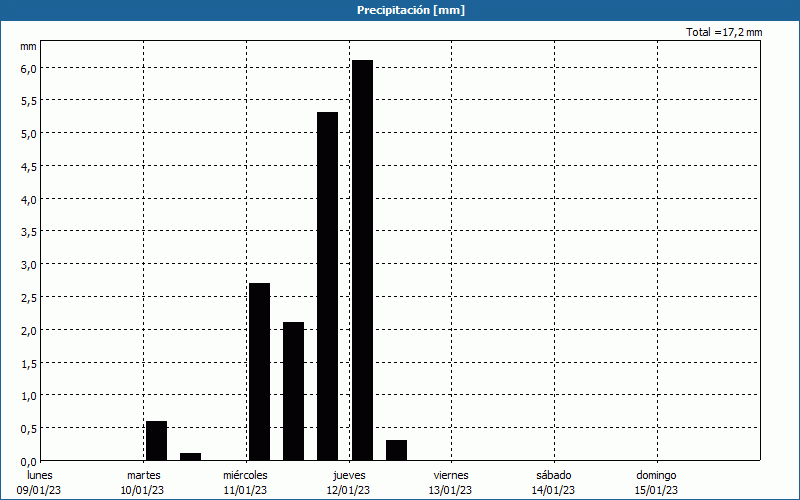
Task: Click the 2,5 y-axis value
Action: click(29, 298)
